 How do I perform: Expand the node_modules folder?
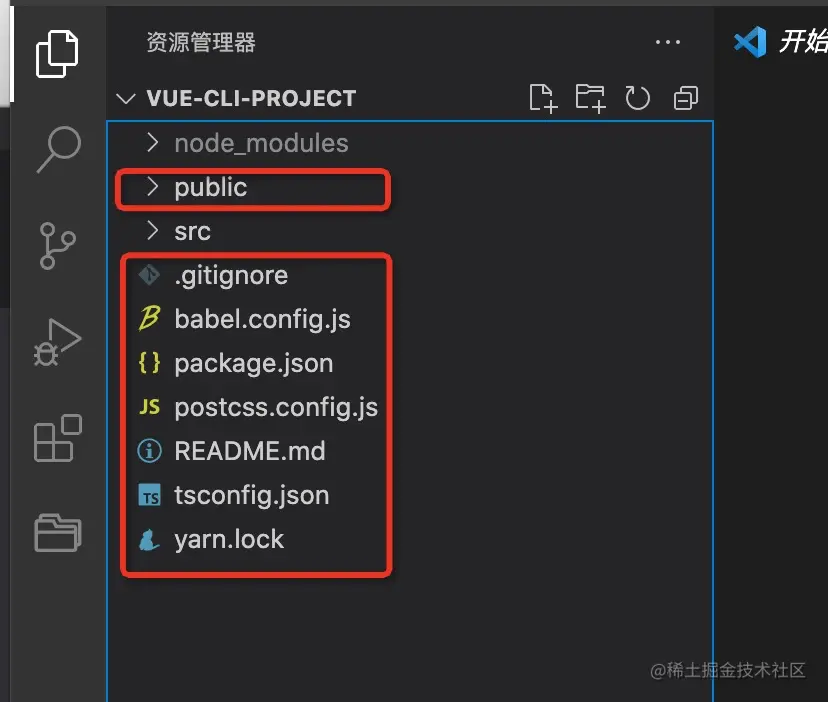[x=260, y=143]
